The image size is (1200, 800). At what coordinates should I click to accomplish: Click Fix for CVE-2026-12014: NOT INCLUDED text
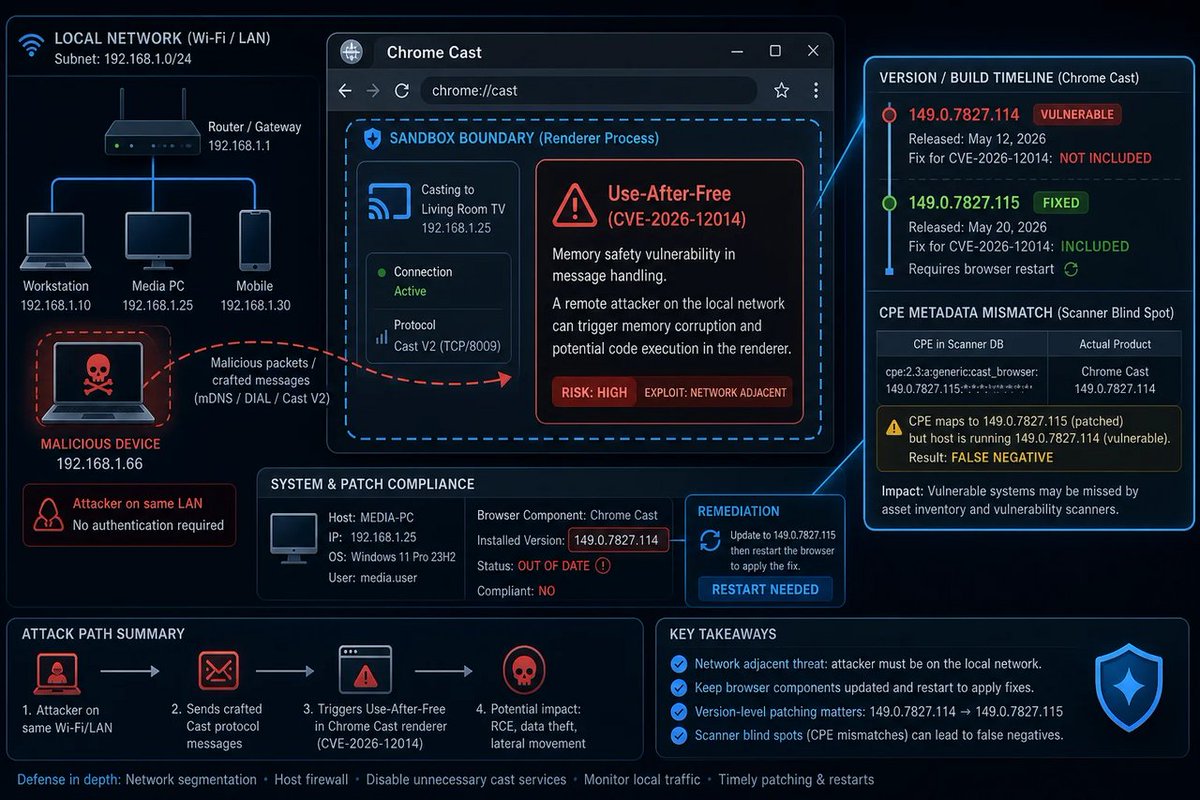point(1030,158)
